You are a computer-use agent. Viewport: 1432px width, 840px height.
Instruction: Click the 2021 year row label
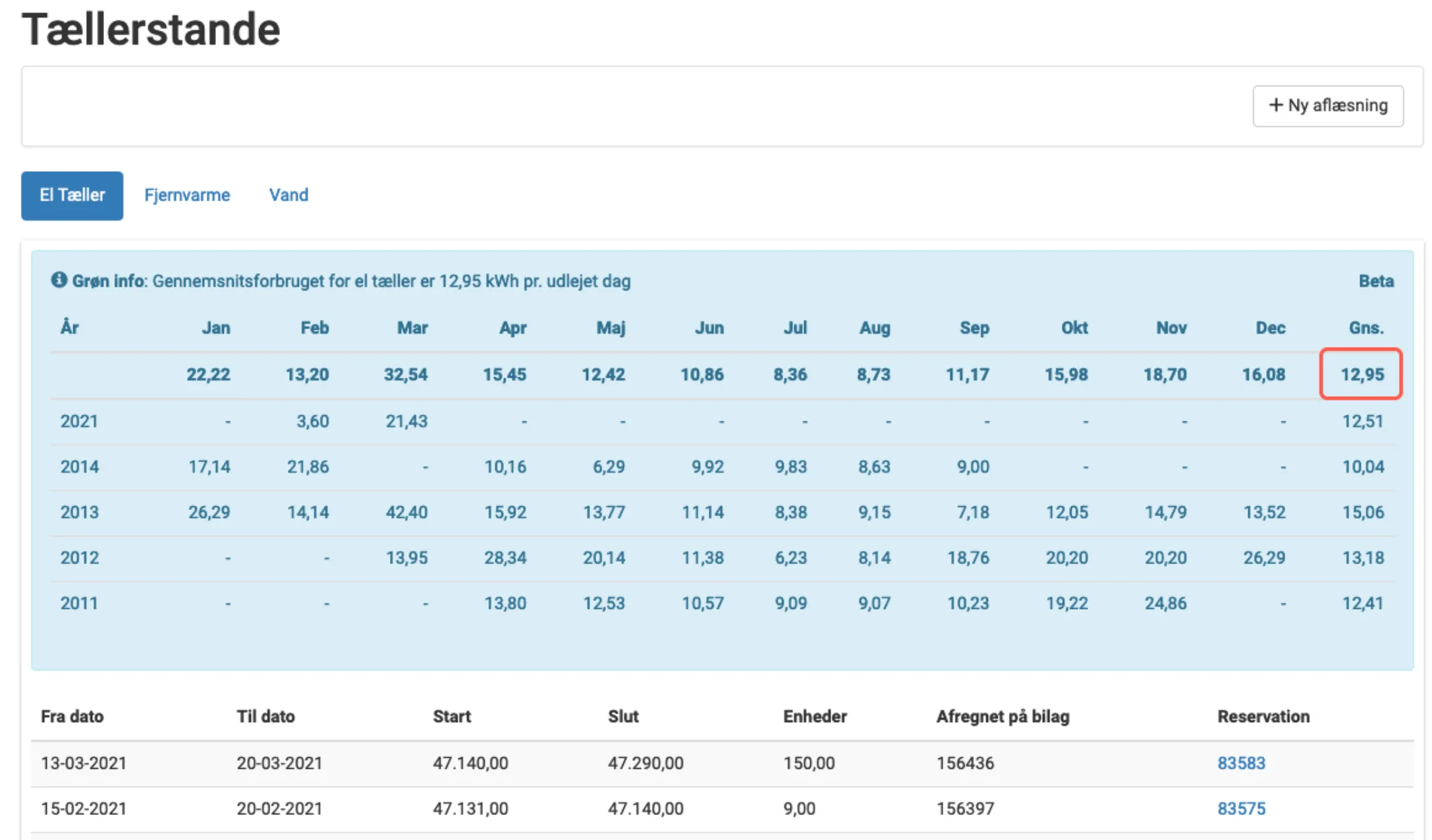(79, 421)
